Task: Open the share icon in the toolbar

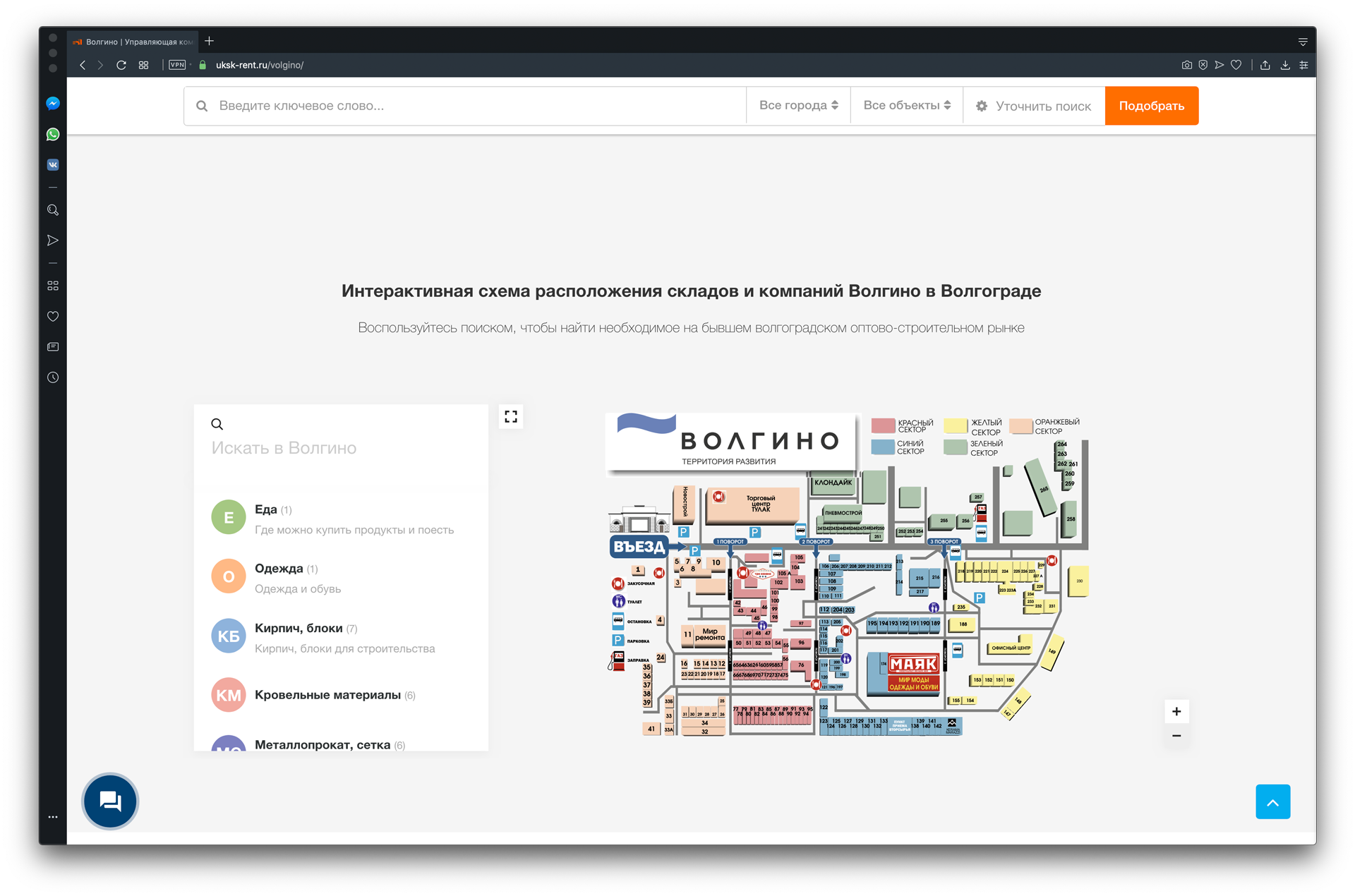Action: (x=1265, y=64)
